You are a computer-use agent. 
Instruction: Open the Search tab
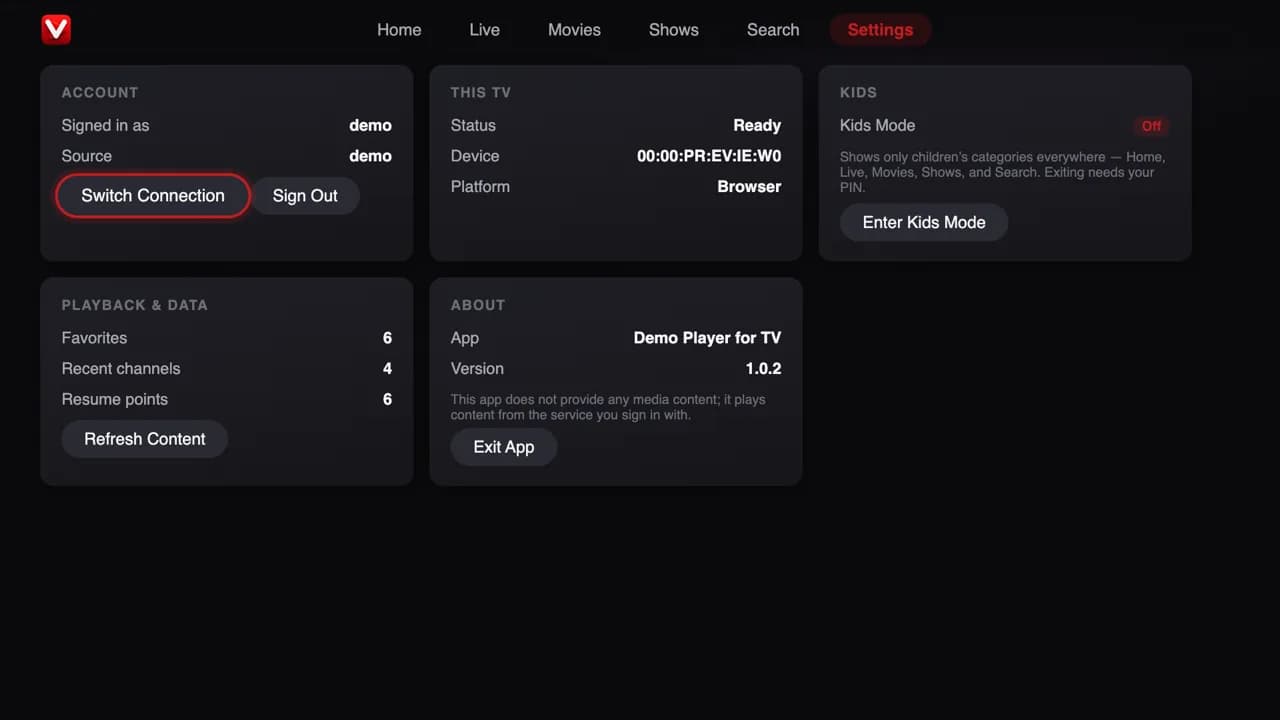(x=773, y=30)
